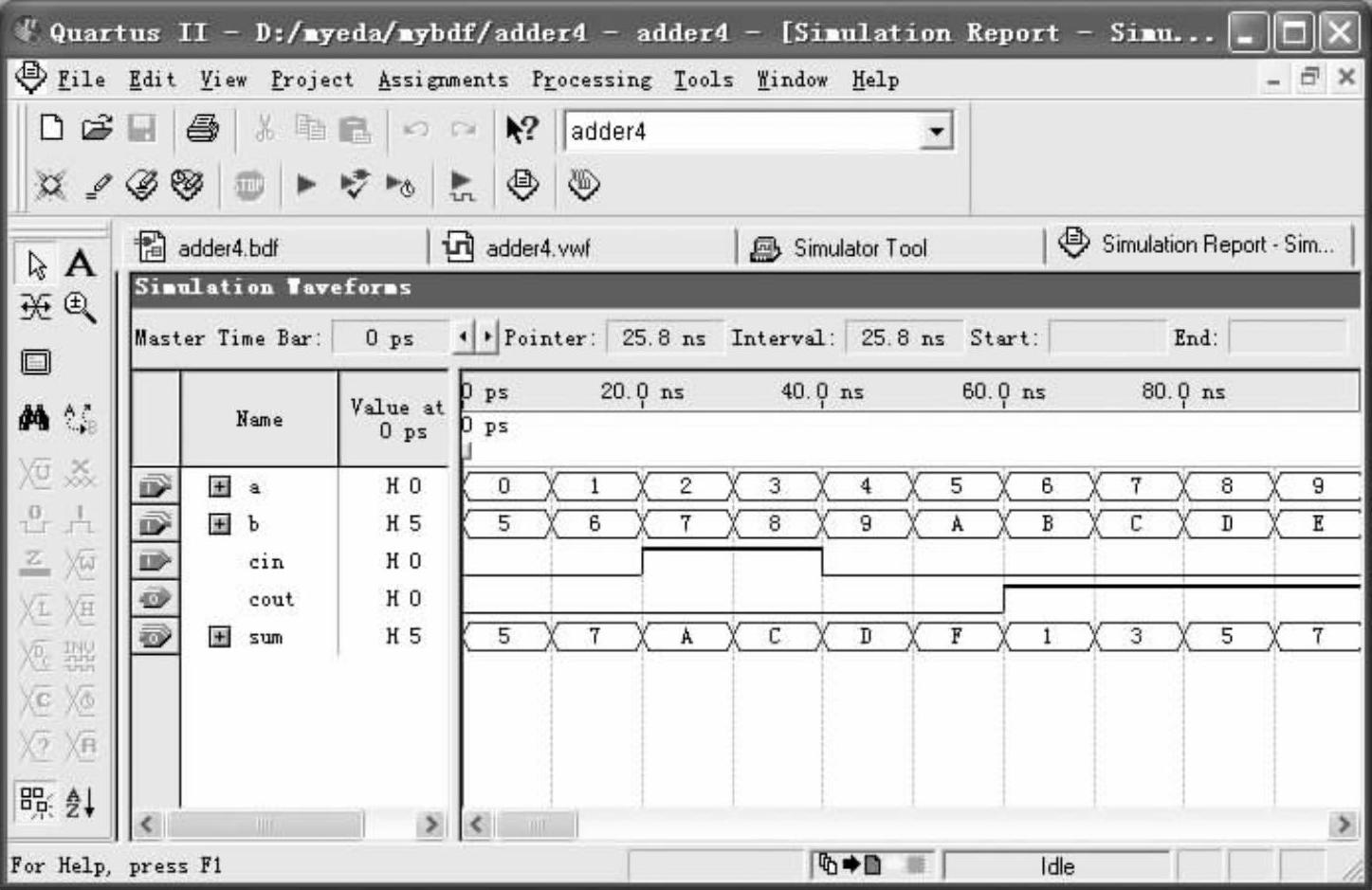Open the Tools menu
1372x890 pixels.
point(704,80)
